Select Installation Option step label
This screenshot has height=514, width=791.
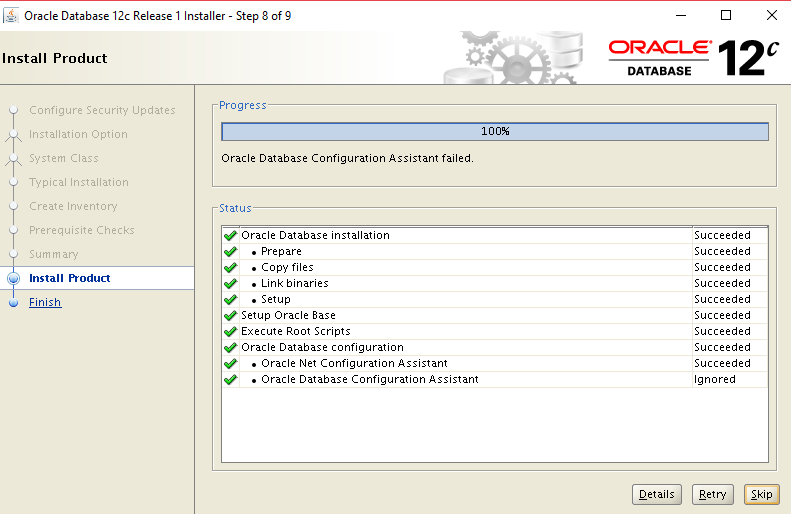[x=78, y=134]
